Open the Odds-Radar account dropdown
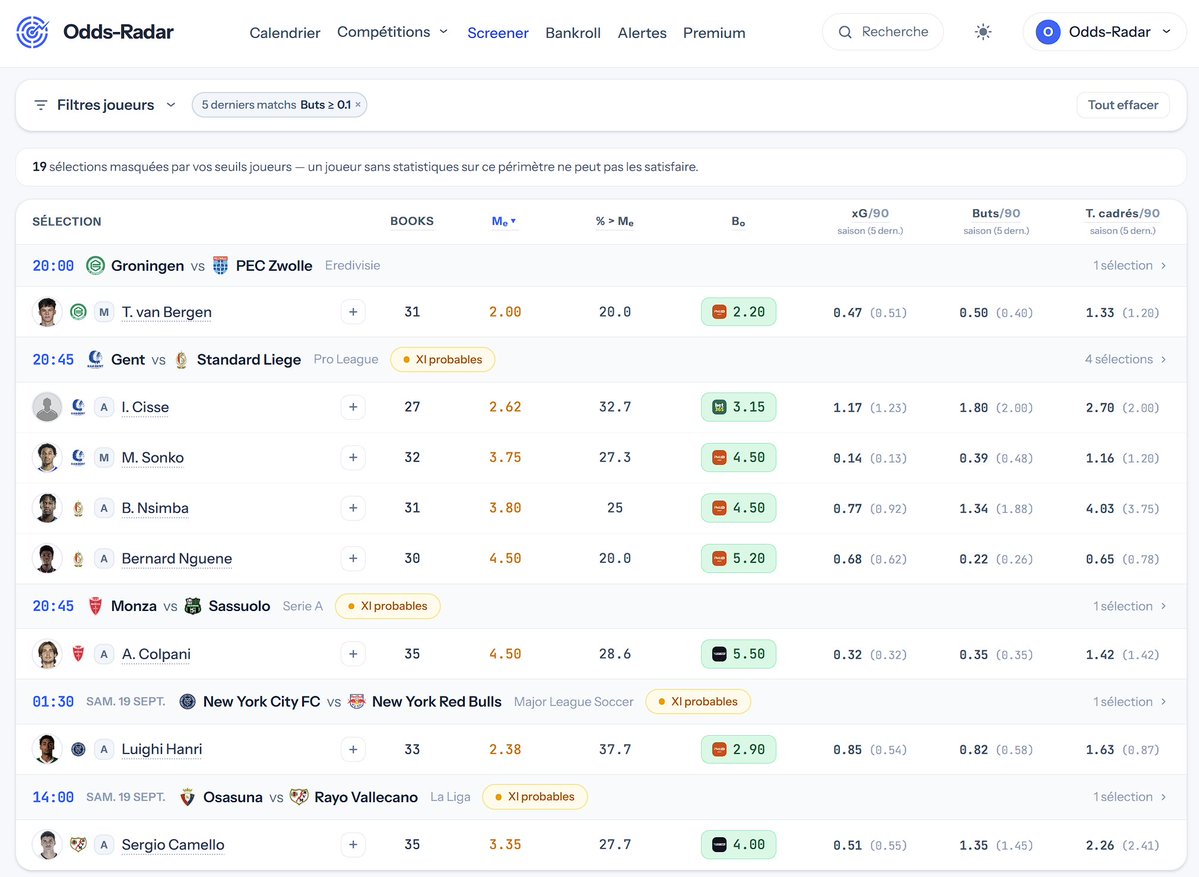Screen dimensions: 1199x877 point(1104,32)
